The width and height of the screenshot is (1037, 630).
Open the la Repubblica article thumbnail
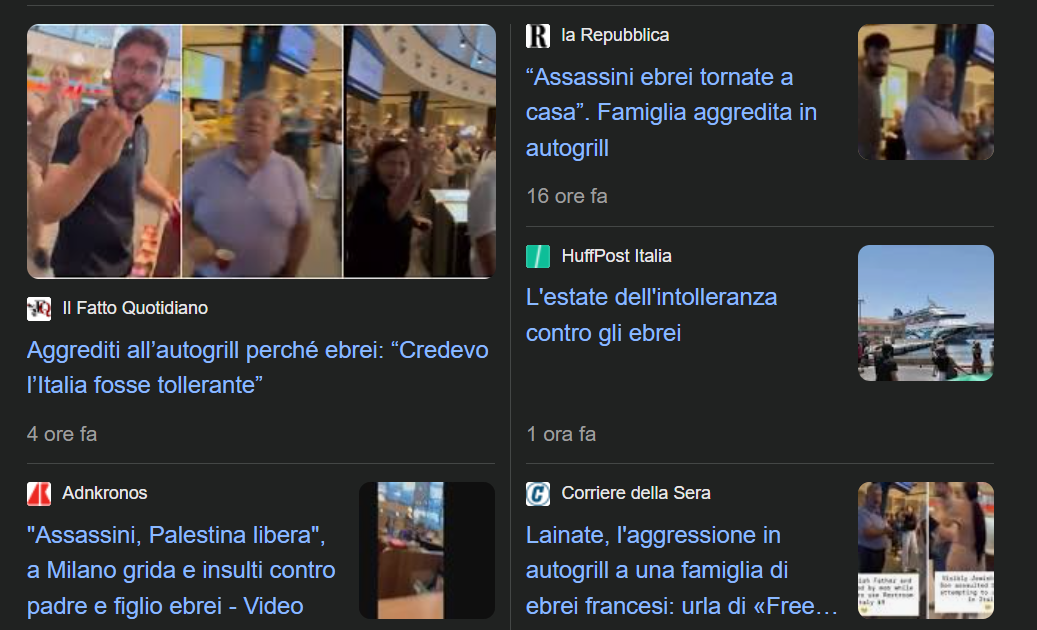point(926,92)
